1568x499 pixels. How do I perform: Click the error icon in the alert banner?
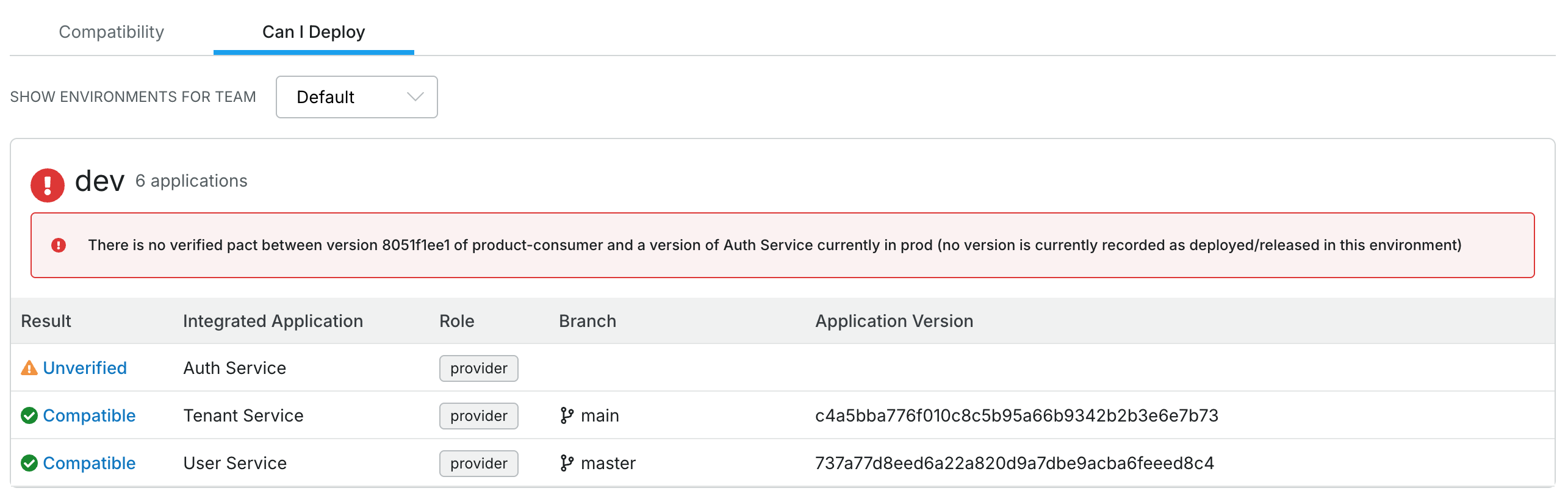(x=59, y=245)
